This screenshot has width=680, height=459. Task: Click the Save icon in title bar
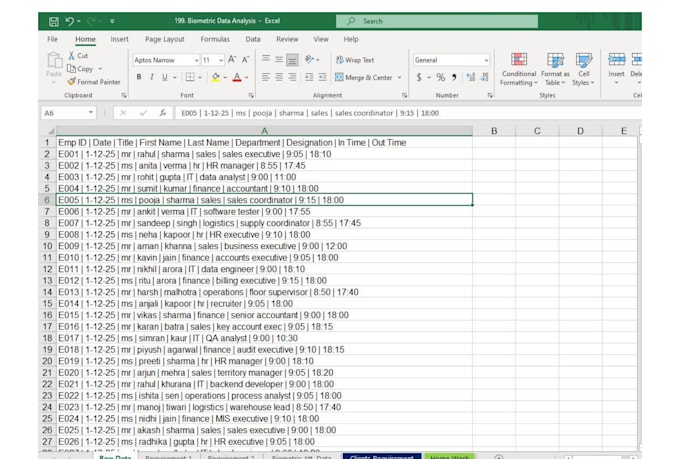coord(53,21)
